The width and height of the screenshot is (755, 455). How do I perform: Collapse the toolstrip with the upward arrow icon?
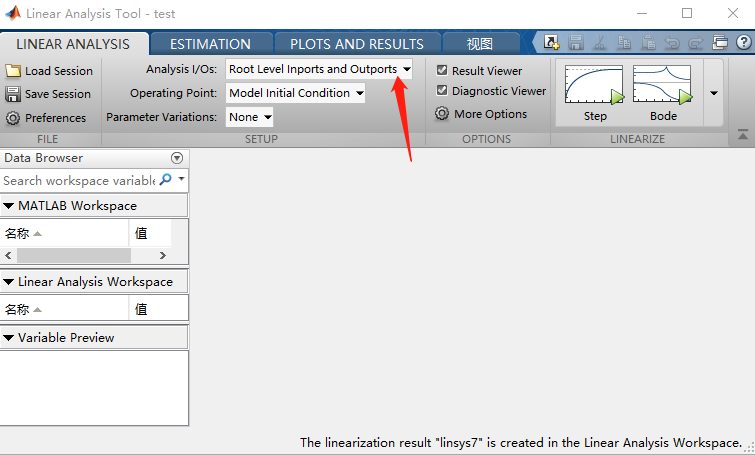(743, 134)
